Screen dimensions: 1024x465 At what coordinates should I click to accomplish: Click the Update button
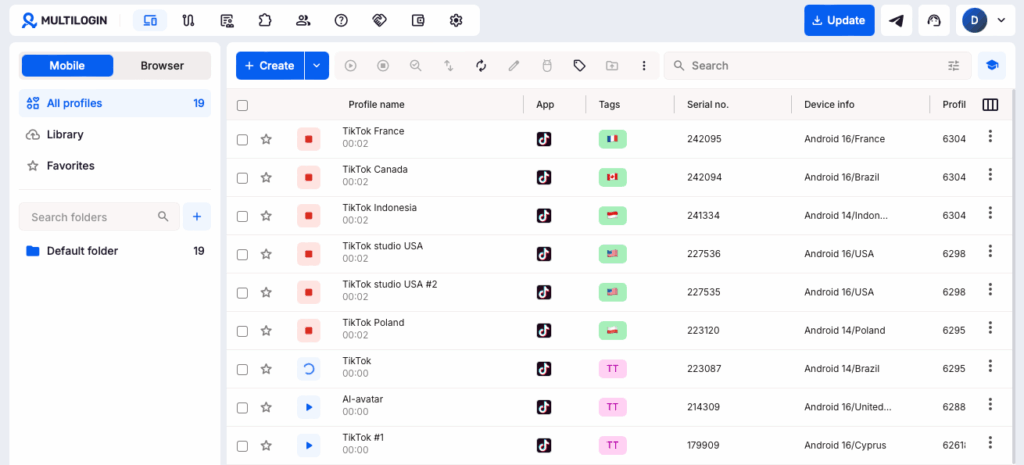click(839, 20)
